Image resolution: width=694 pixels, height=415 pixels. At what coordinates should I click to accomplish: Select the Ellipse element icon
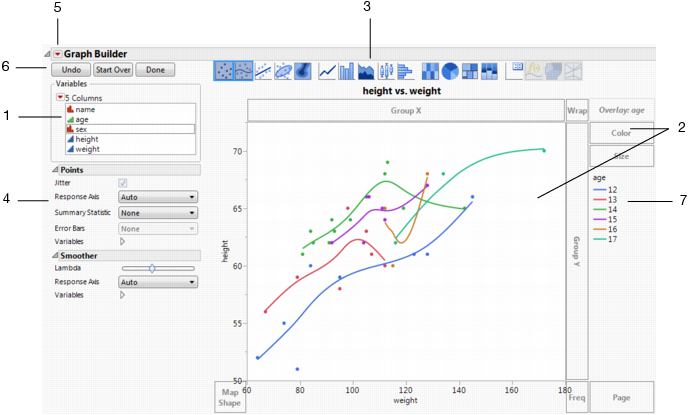pos(283,71)
